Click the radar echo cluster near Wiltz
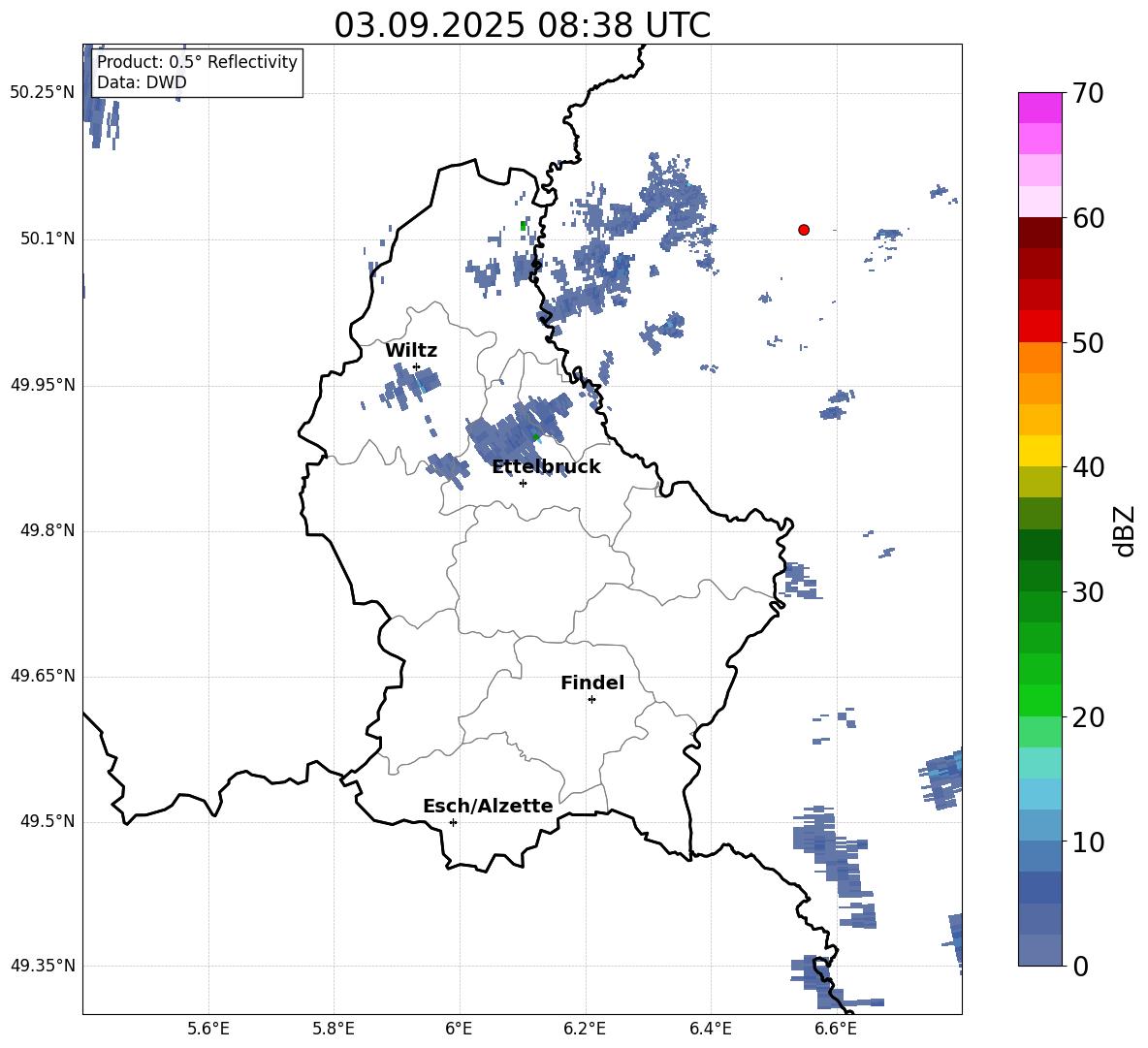Viewport: 1148px width, 1048px height. click(x=411, y=386)
